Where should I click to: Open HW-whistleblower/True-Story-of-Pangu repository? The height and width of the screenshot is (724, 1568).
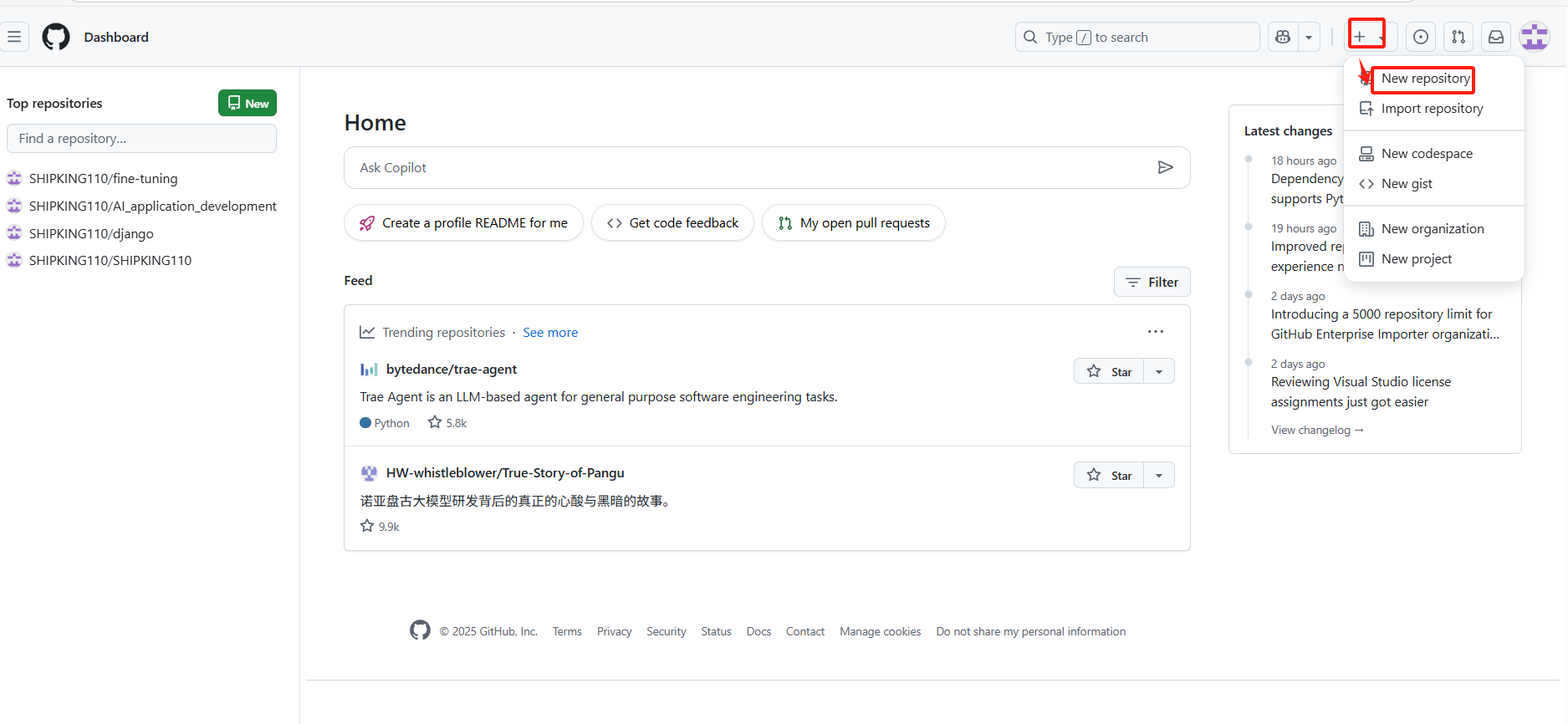[505, 473]
